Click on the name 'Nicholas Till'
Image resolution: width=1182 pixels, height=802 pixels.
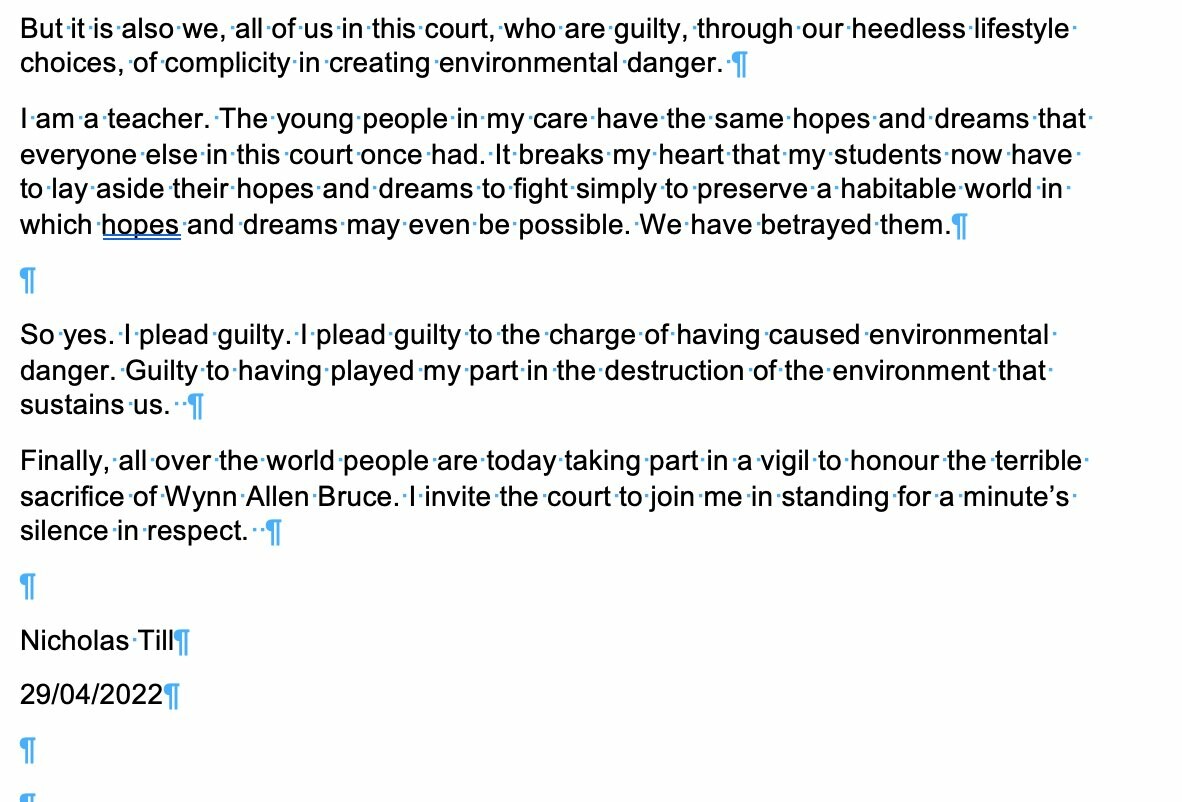pyautogui.click(x=97, y=640)
